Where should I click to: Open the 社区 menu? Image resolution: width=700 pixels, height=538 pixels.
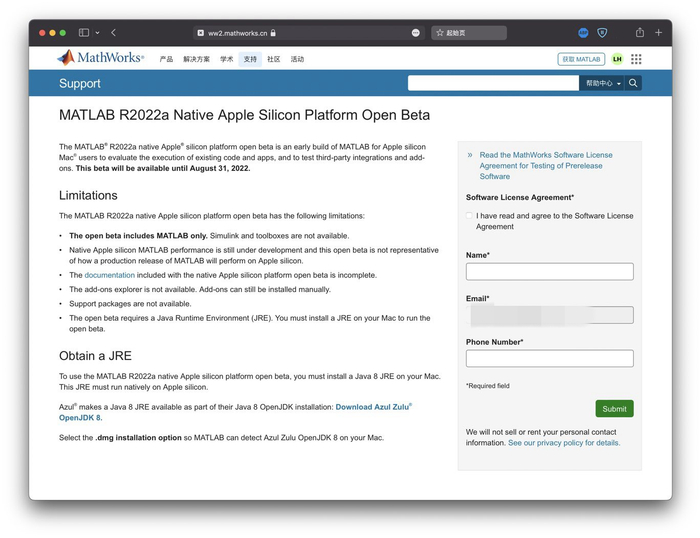point(274,59)
